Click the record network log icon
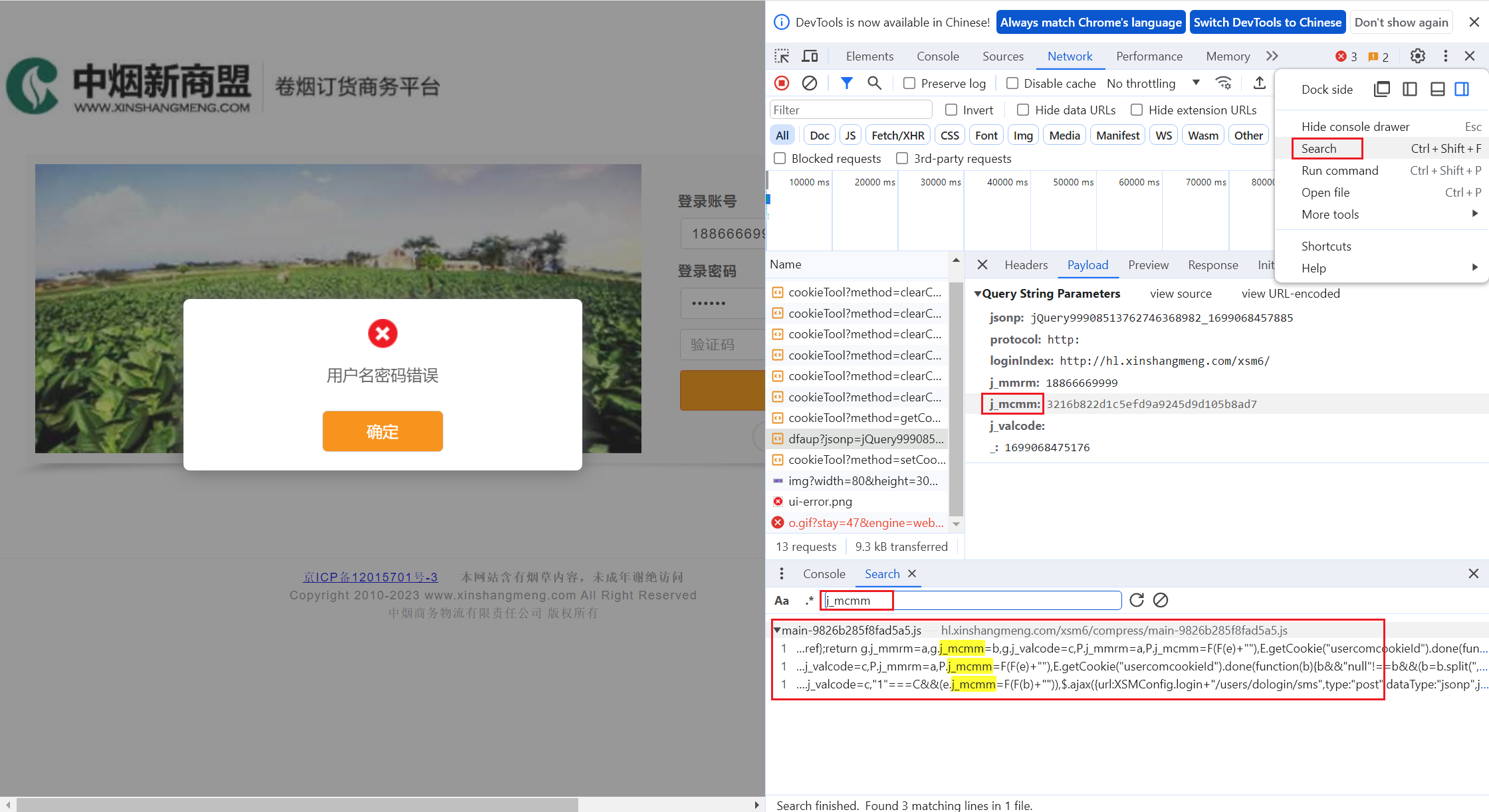 [x=782, y=83]
